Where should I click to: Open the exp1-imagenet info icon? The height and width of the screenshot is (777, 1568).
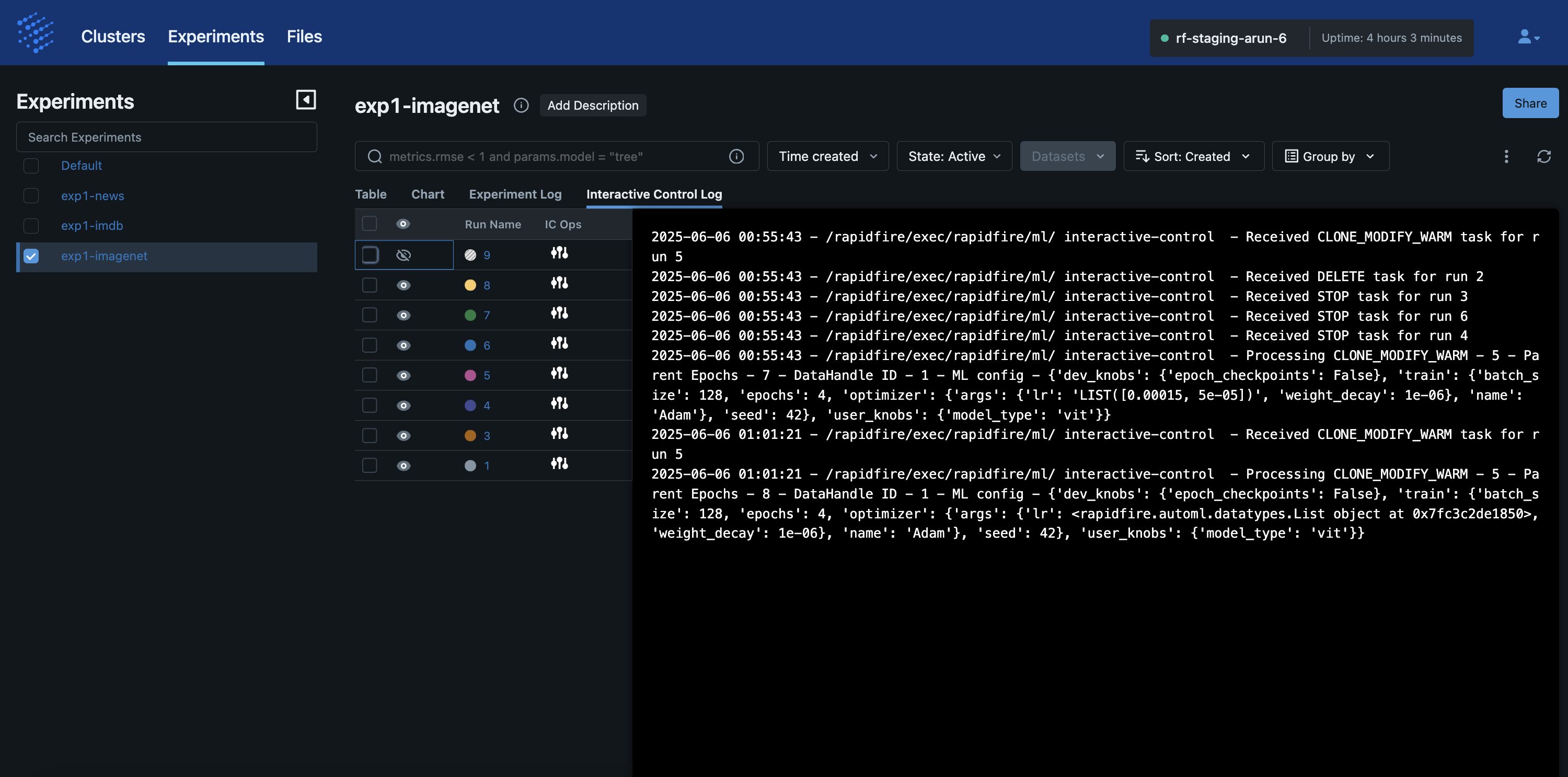521,105
